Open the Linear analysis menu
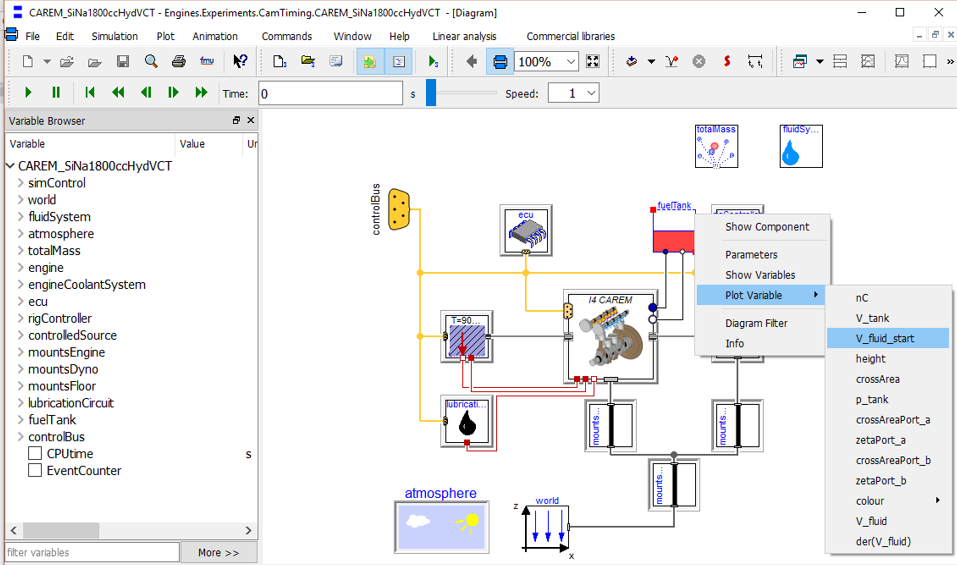The height and width of the screenshot is (565, 957). 464,36
